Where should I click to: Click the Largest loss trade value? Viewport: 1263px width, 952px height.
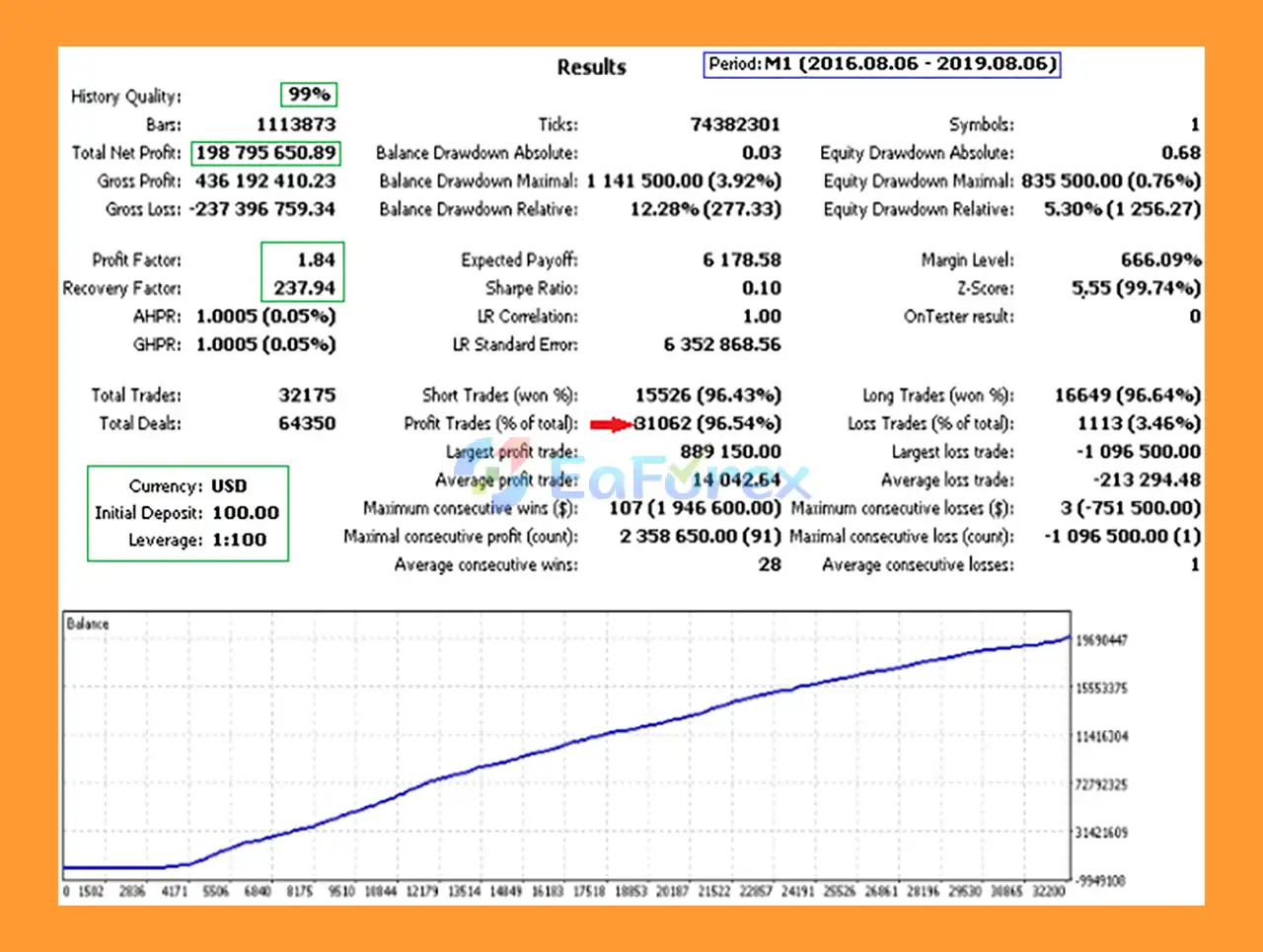[x=1138, y=452]
